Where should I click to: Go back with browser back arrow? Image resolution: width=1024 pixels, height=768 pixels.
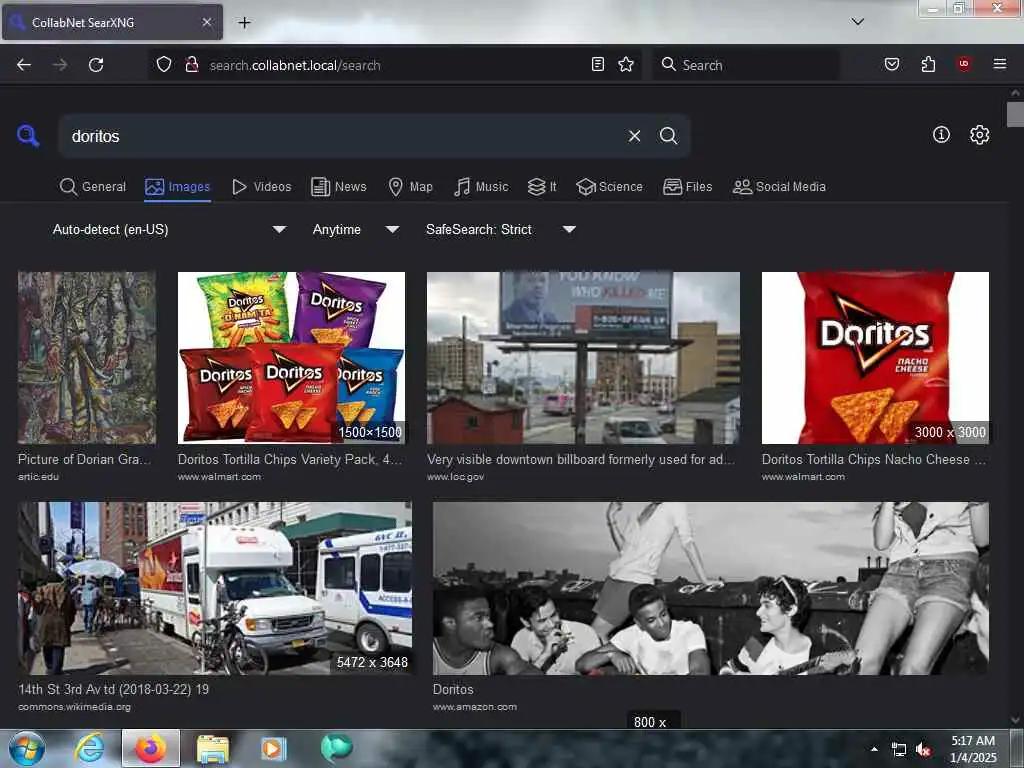[x=24, y=65]
